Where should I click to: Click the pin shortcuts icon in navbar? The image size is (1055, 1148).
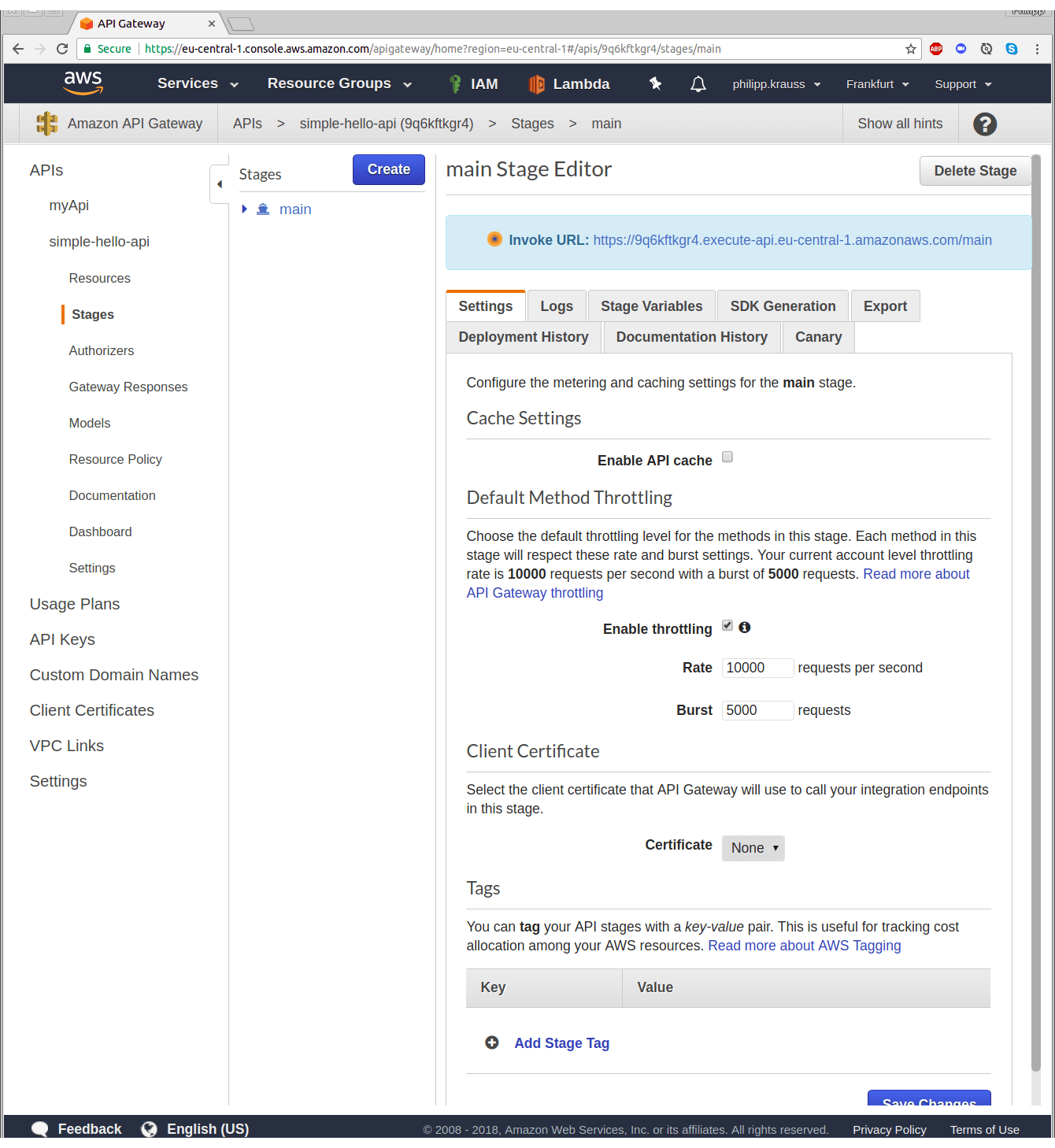pos(655,83)
